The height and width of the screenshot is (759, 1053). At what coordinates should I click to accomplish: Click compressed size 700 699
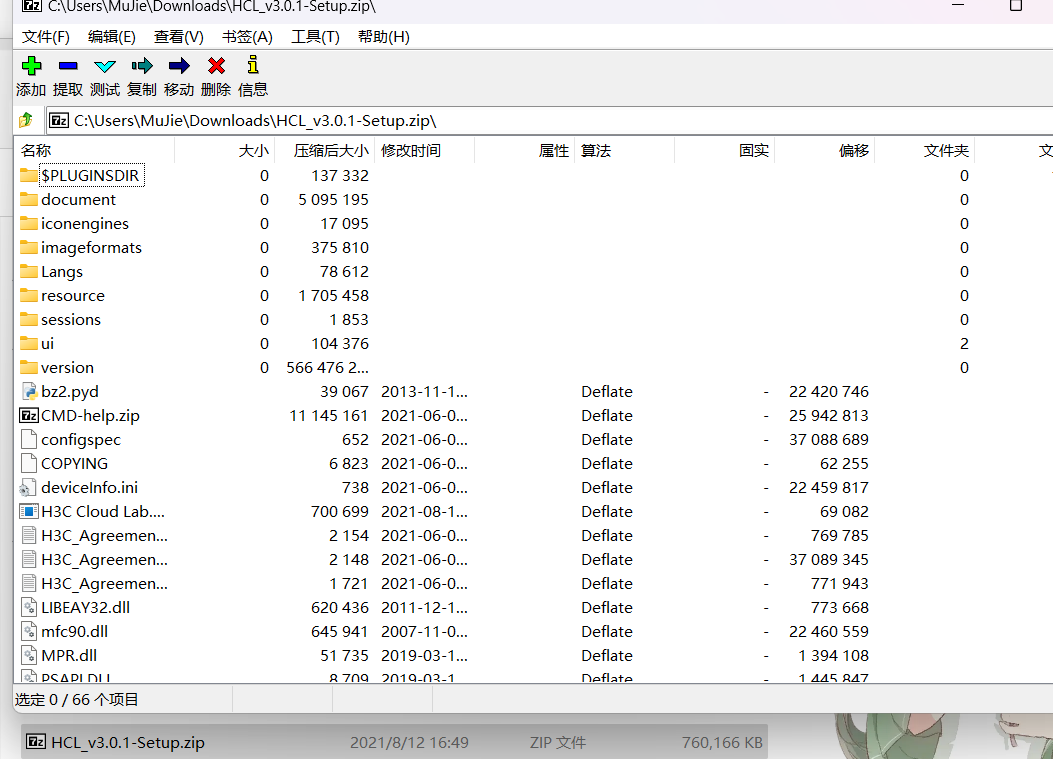[x=340, y=512]
